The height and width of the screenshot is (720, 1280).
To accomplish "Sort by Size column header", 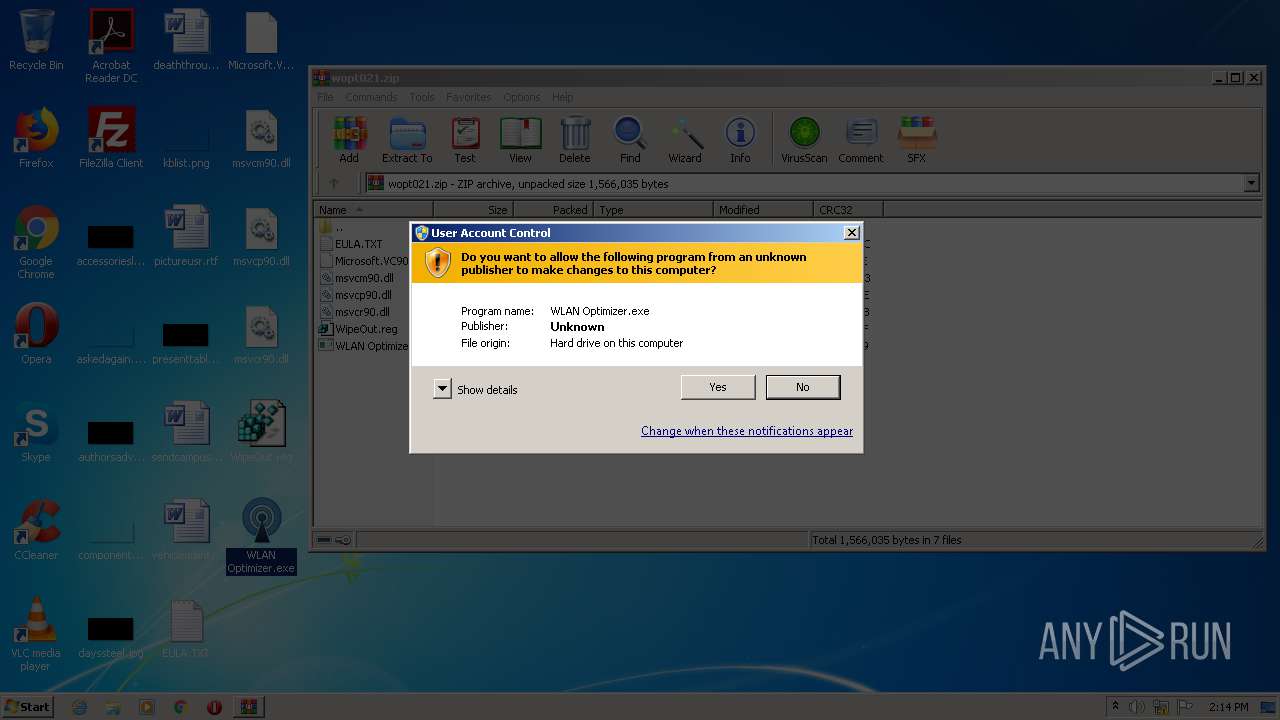I will (x=473, y=209).
